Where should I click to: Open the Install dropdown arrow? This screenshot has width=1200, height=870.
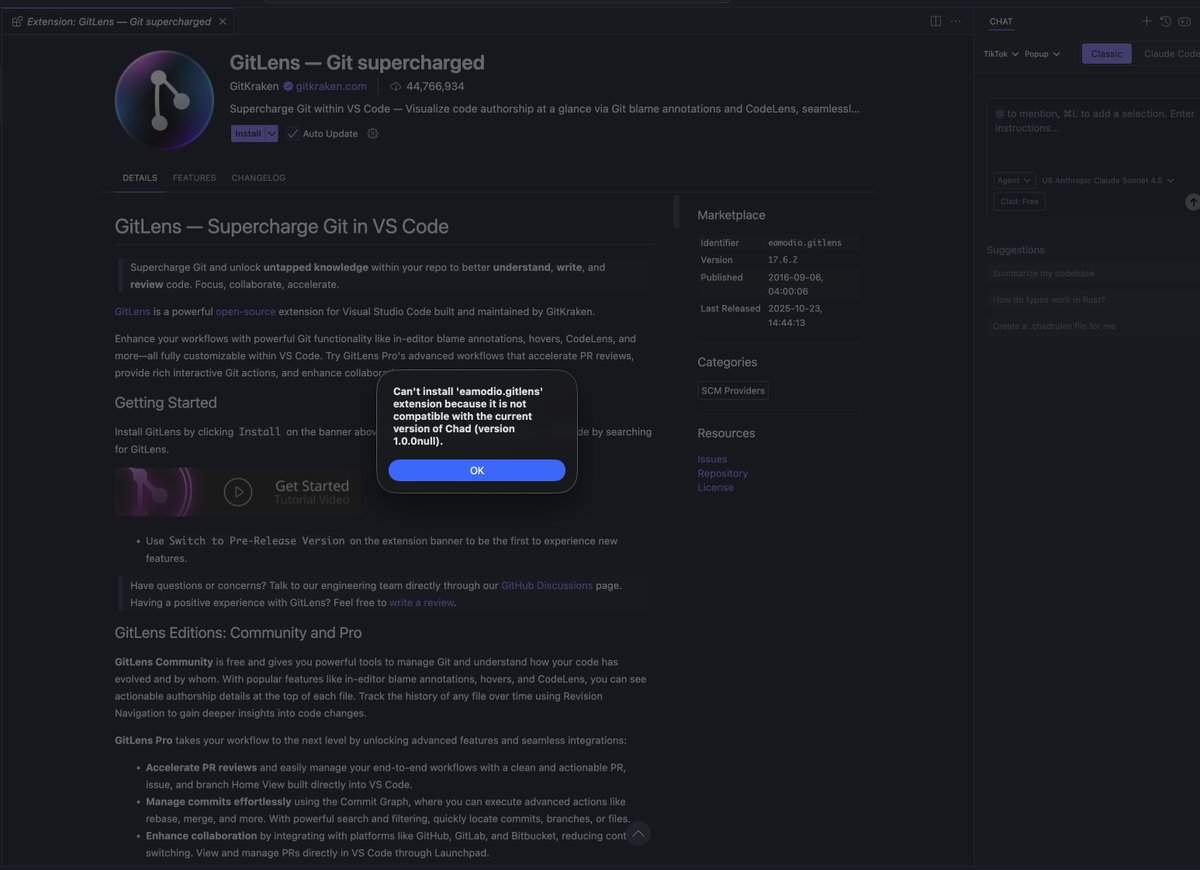(x=271, y=133)
